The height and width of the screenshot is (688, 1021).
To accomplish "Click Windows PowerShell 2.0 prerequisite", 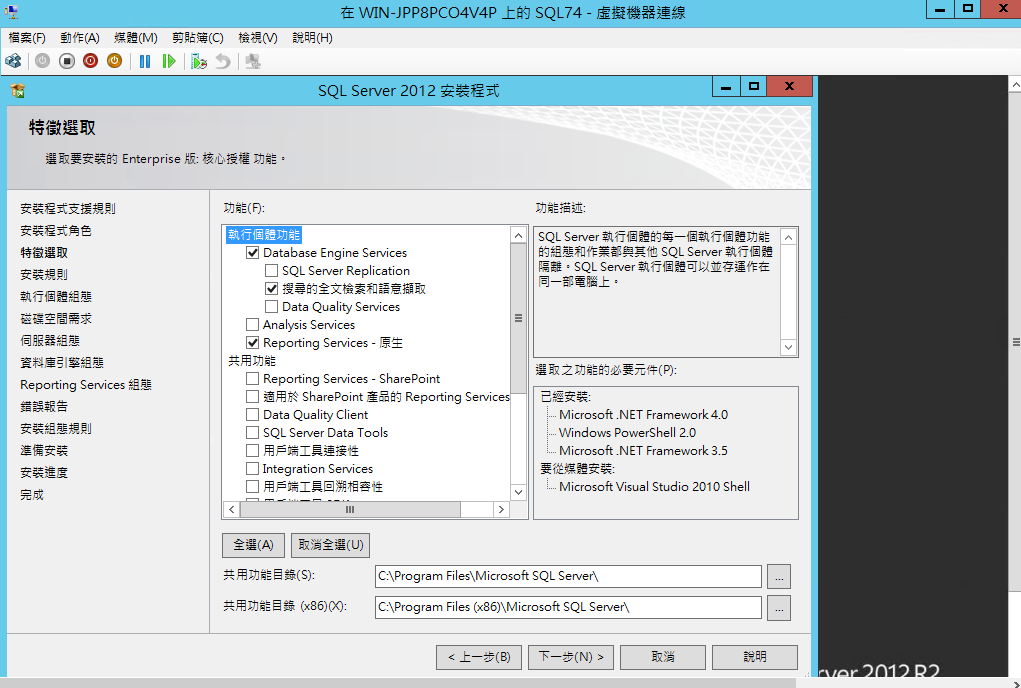I will 627,433.
